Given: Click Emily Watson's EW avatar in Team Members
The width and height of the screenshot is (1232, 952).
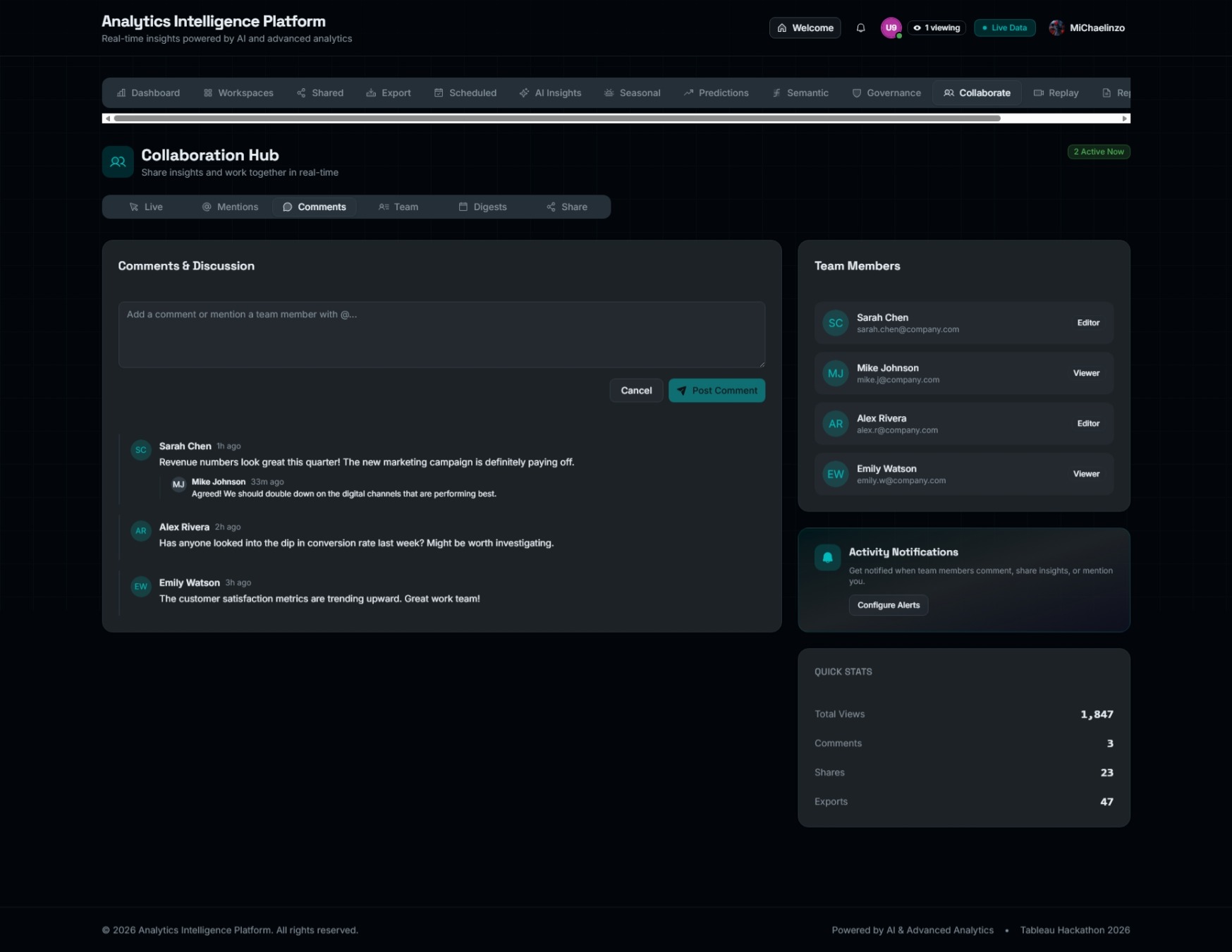Looking at the screenshot, I should coord(836,475).
